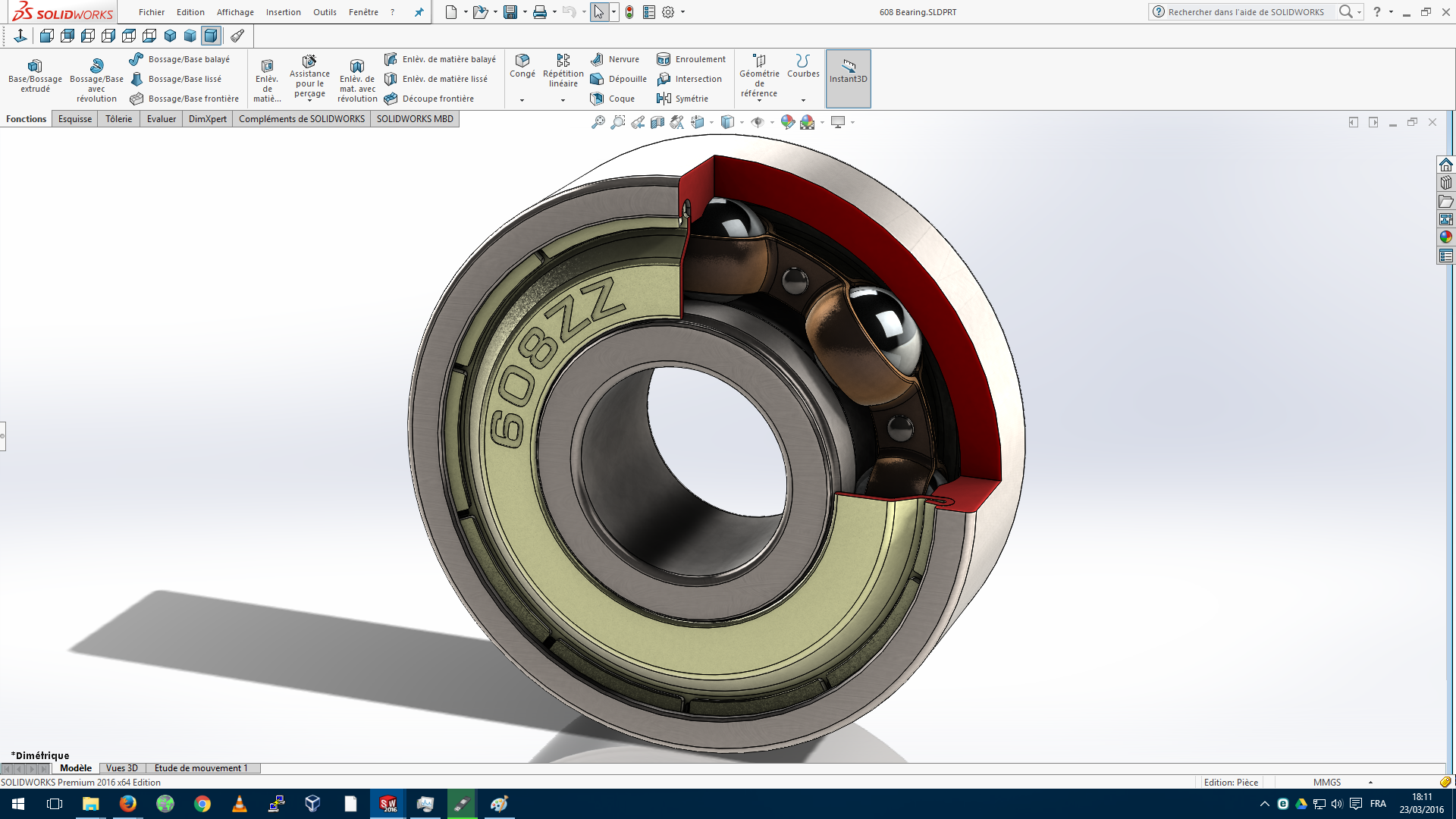Viewport: 1456px width, 819px height.
Task: Switch to the Esquisse tab
Action: point(75,119)
